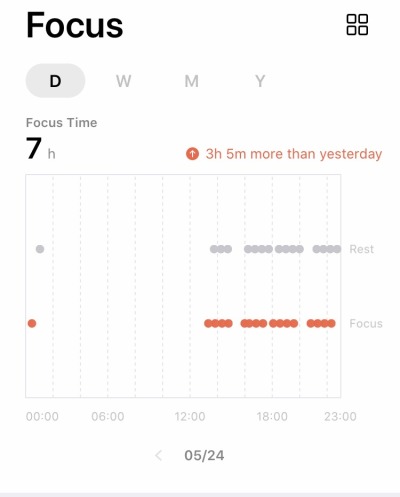The image size is (400, 497).
Task: Switch to the Y yearly tab
Action: pyautogui.click(x=260, y=81)
